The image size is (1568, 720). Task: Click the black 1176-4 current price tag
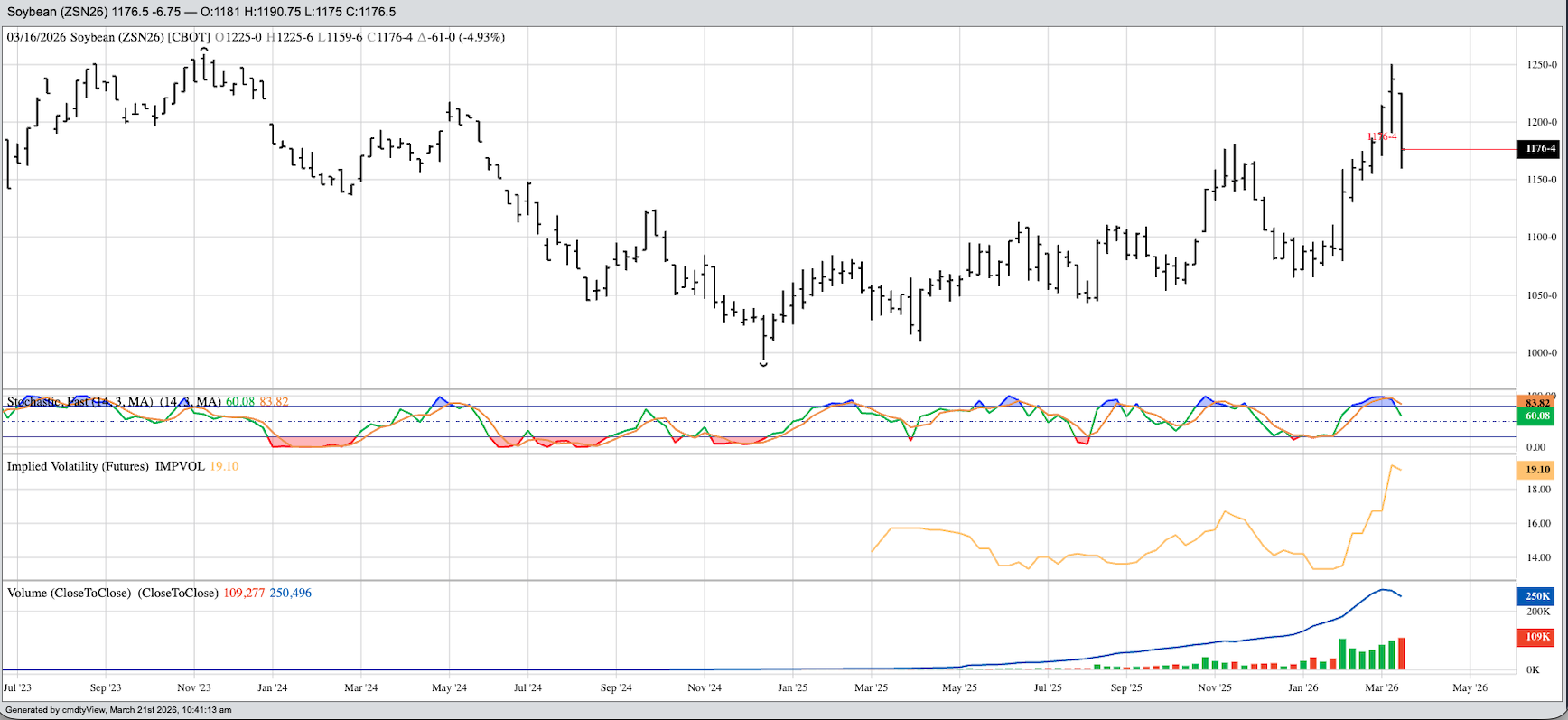pos(1539,148)
